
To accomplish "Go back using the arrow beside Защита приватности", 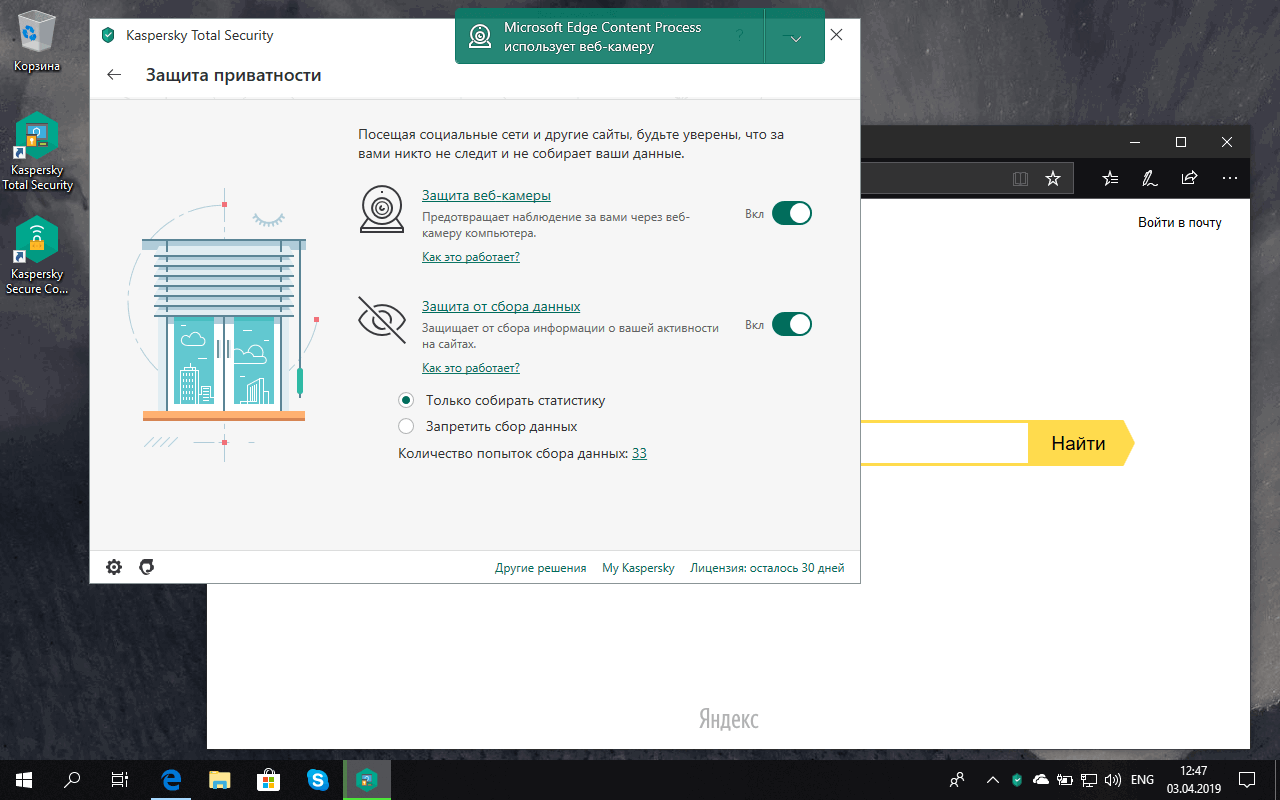I will [x=114, y=74].
